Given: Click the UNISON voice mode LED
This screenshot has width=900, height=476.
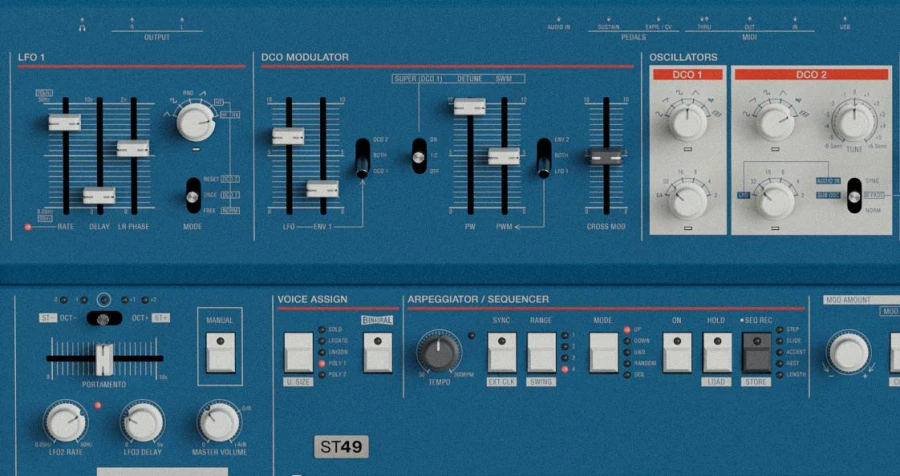Looking at the screenshot, I should 323,352.
